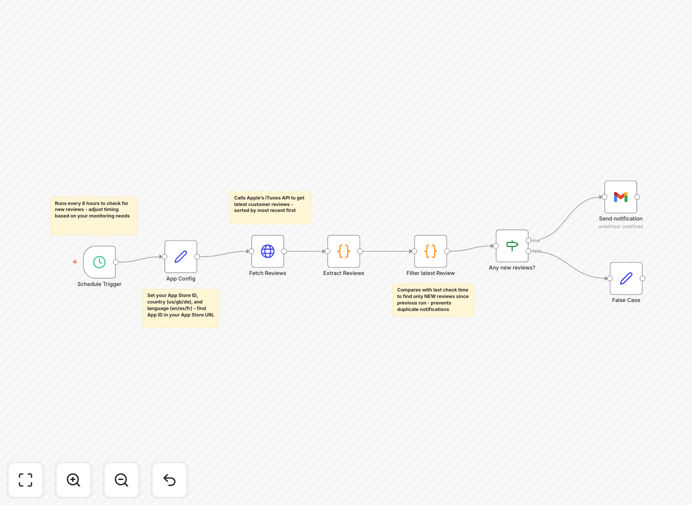Click the App Config output connector
Viewport: 692px width, 505px height.
(197, 256)
